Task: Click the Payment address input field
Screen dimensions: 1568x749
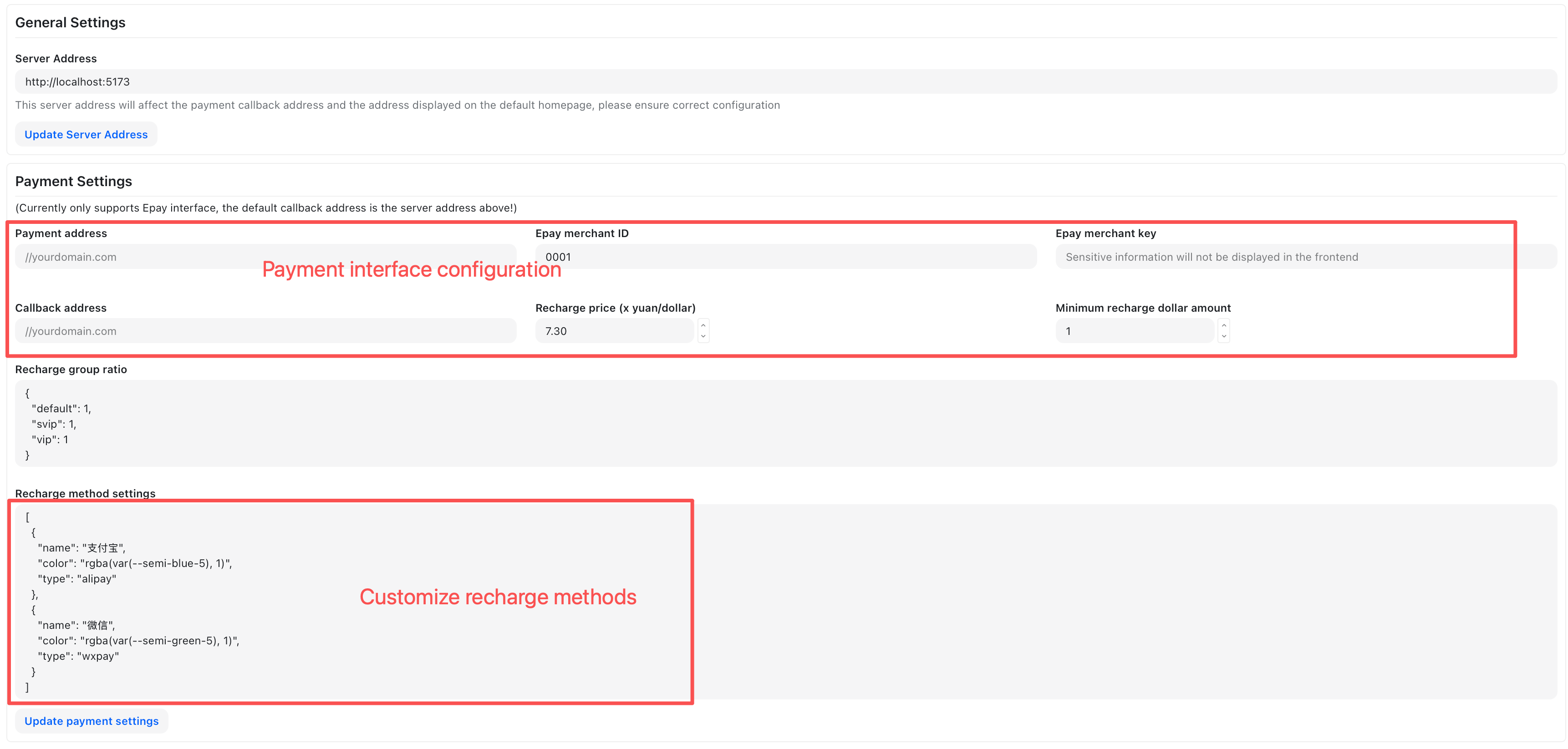Action: [x=265, y=257]
